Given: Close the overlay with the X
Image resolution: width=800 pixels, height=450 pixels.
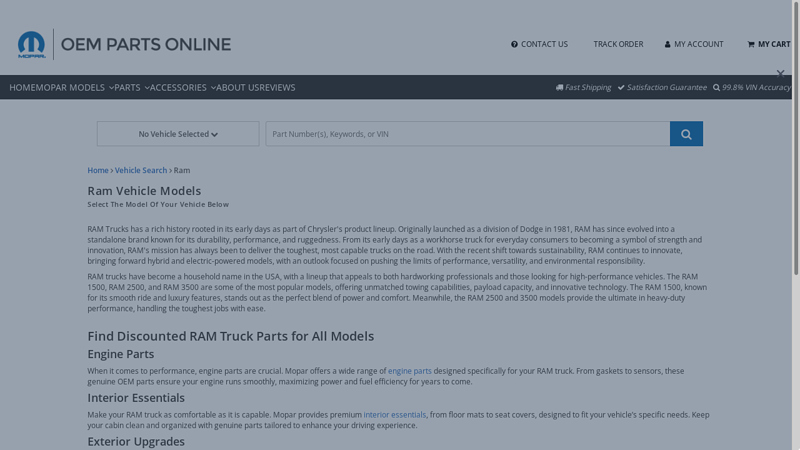Looking at the screenshot, I should click(780, 74).
